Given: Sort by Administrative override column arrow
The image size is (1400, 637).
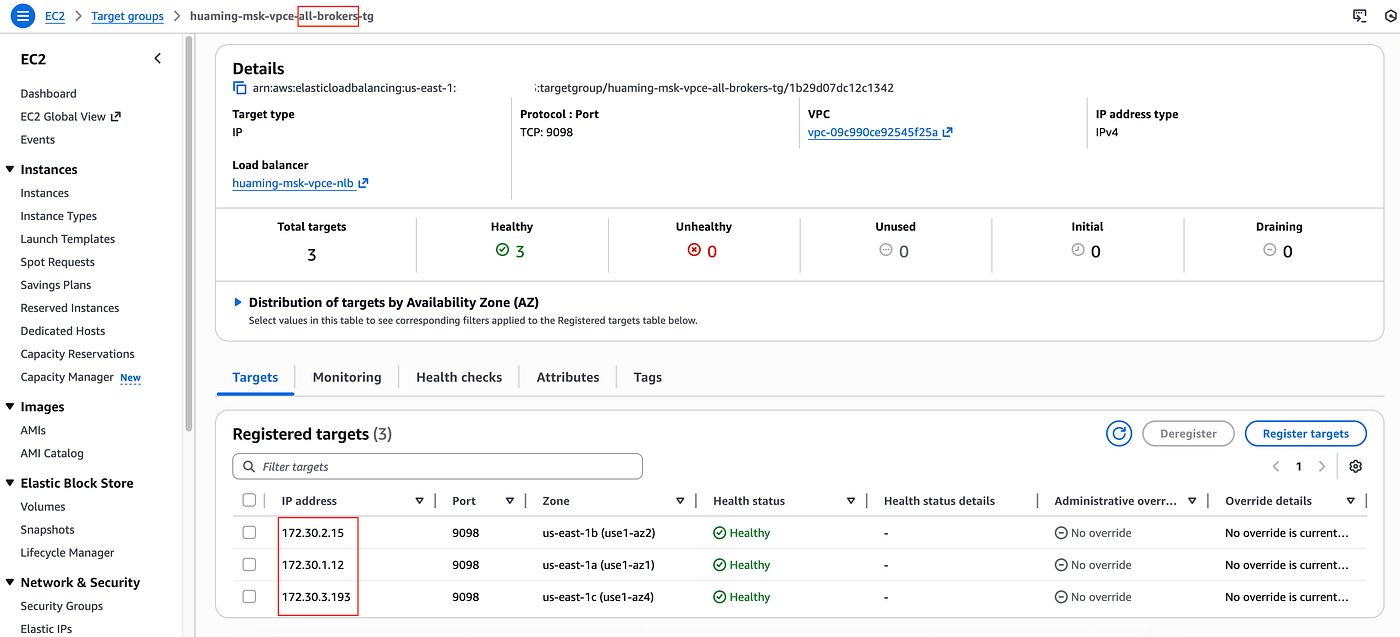Looking at the screenshot, I should (1192, 501).
